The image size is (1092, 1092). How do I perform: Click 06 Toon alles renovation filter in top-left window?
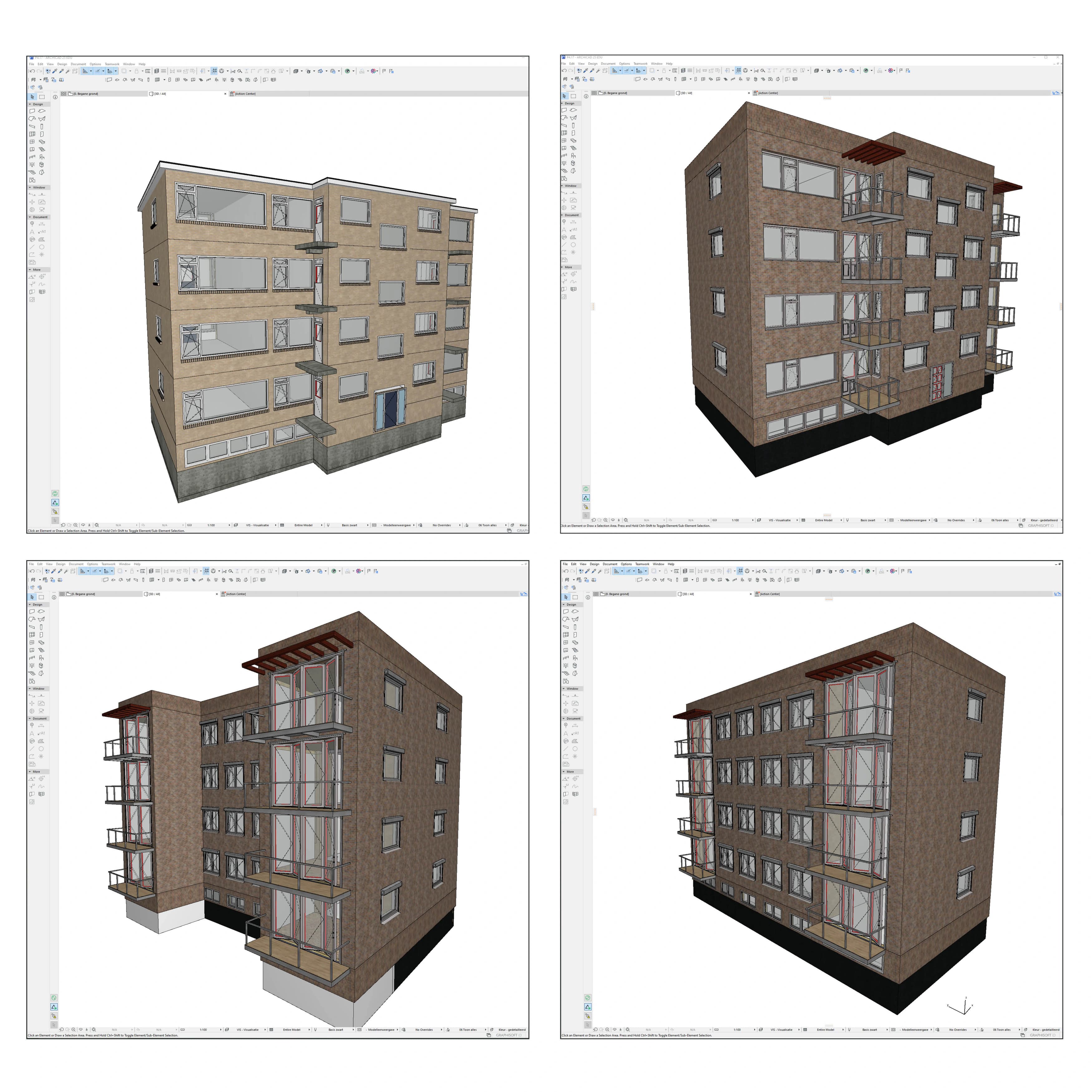[487, 525]
